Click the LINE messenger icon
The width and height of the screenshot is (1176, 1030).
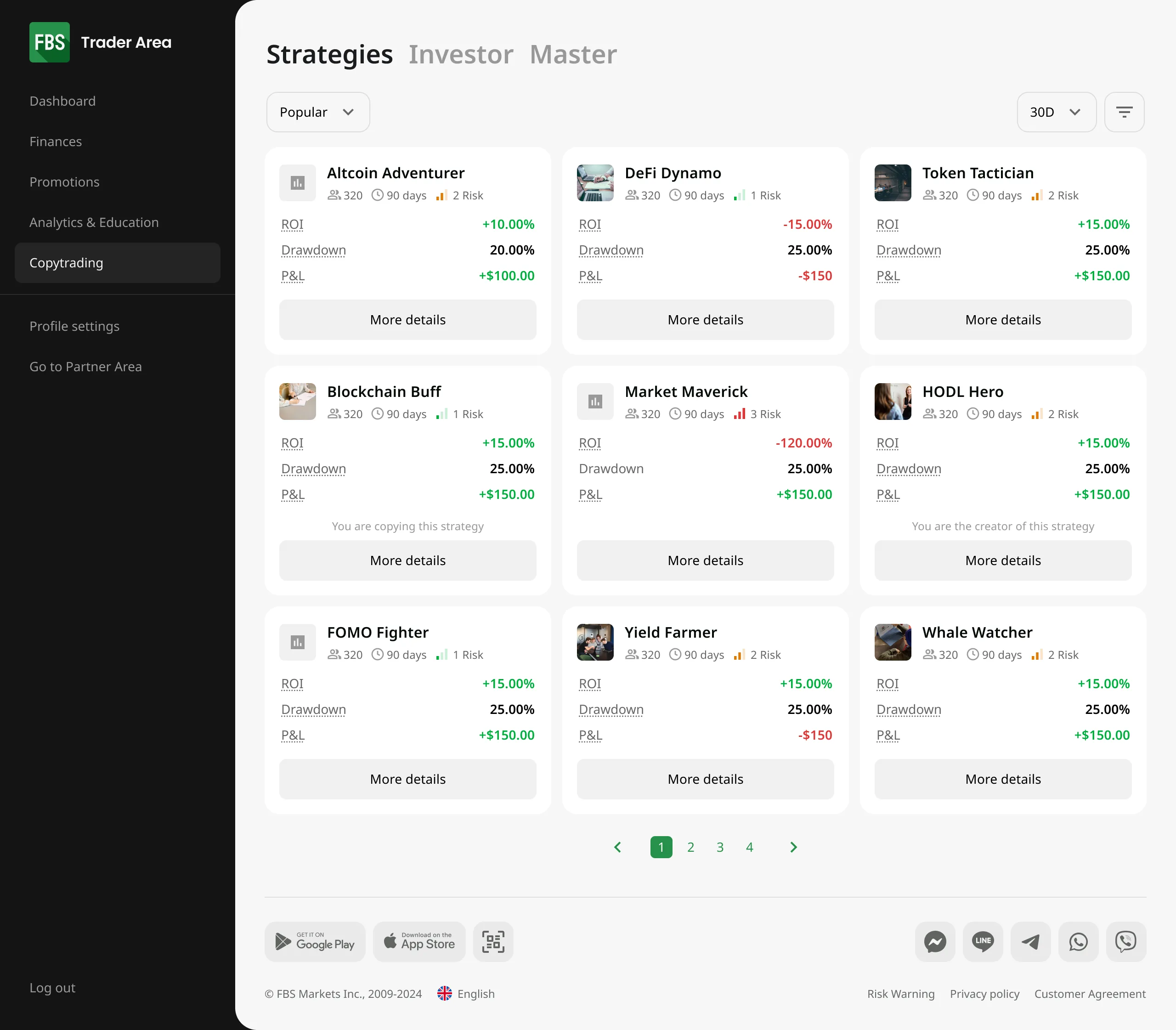click(x=982, y=941)
